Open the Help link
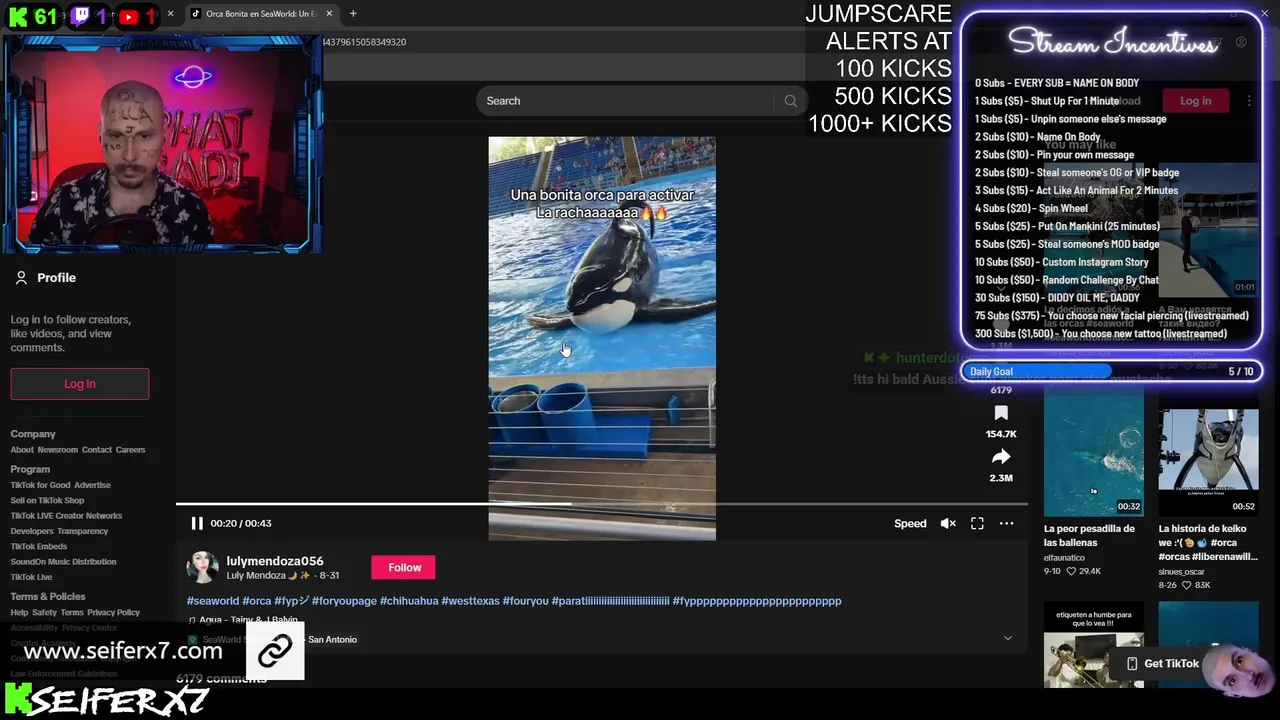This screenshot has height=720, width=1280. (x=19, y=612)
